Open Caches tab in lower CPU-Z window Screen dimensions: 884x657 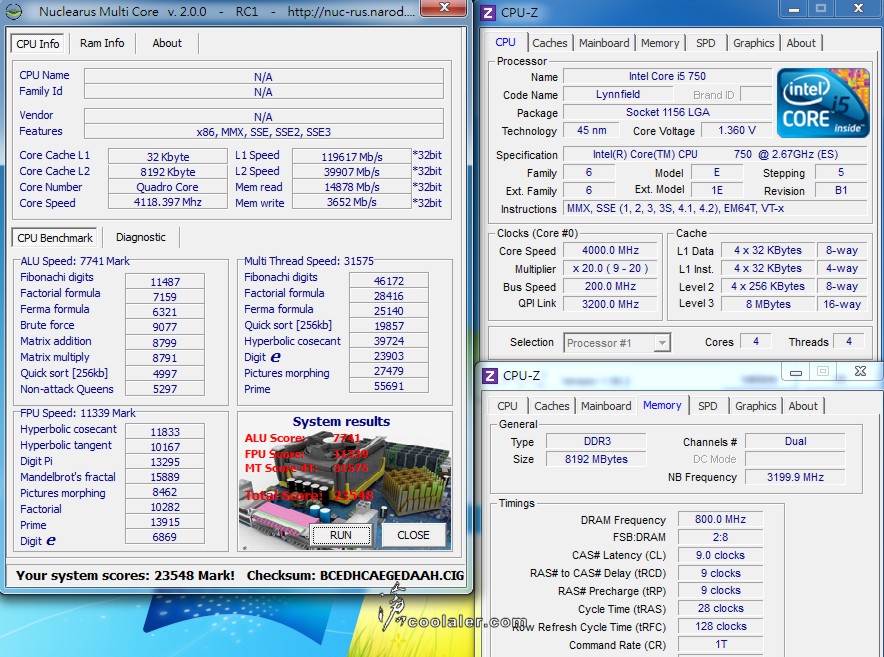[551, 405]
